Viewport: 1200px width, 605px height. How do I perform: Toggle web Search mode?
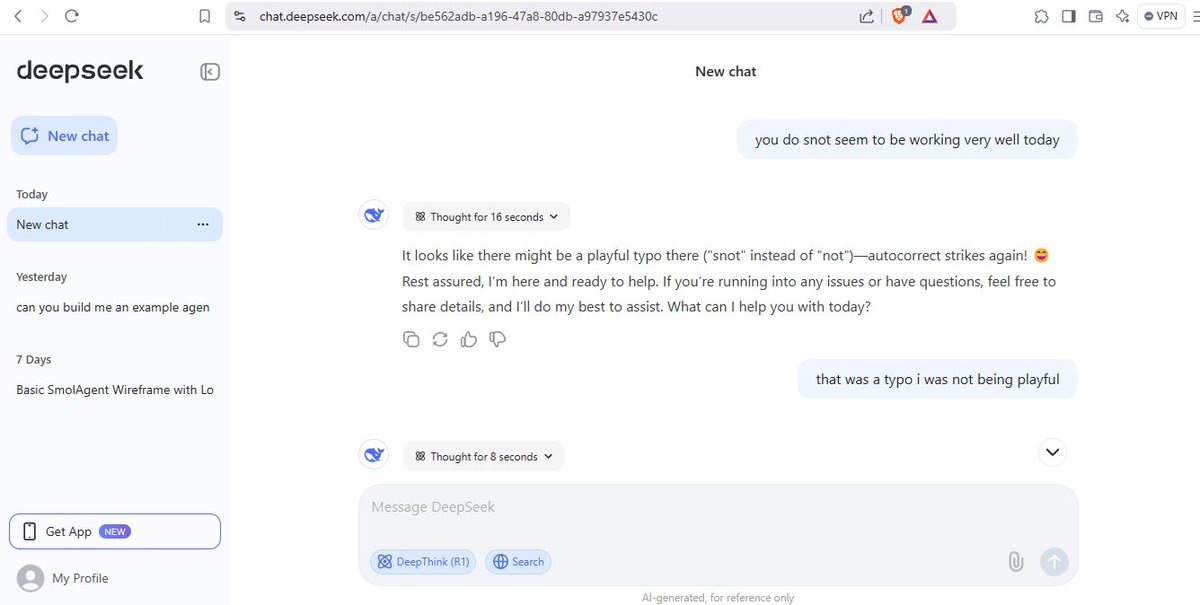518,562
